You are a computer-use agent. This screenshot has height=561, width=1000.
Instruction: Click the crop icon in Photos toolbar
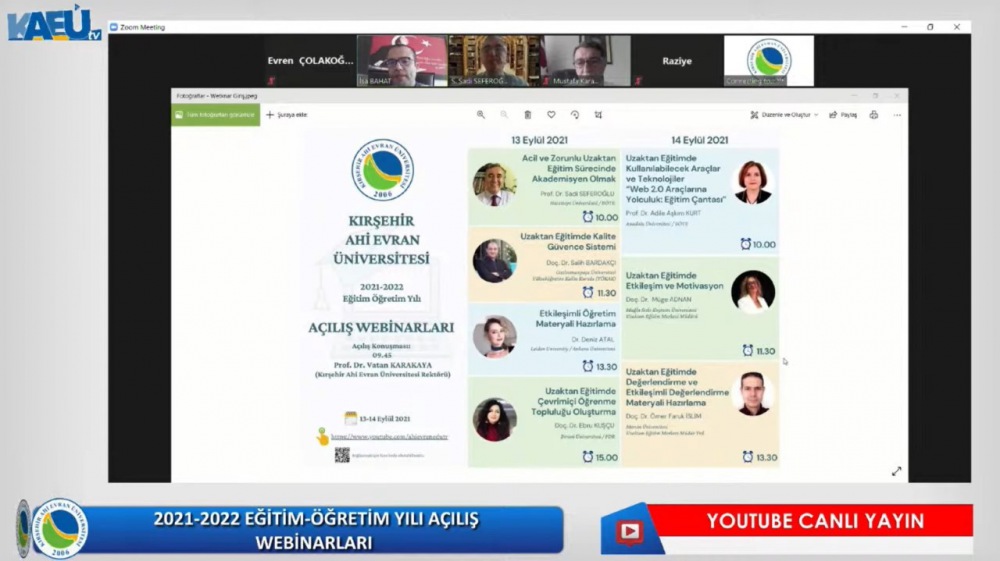[598, 115]
